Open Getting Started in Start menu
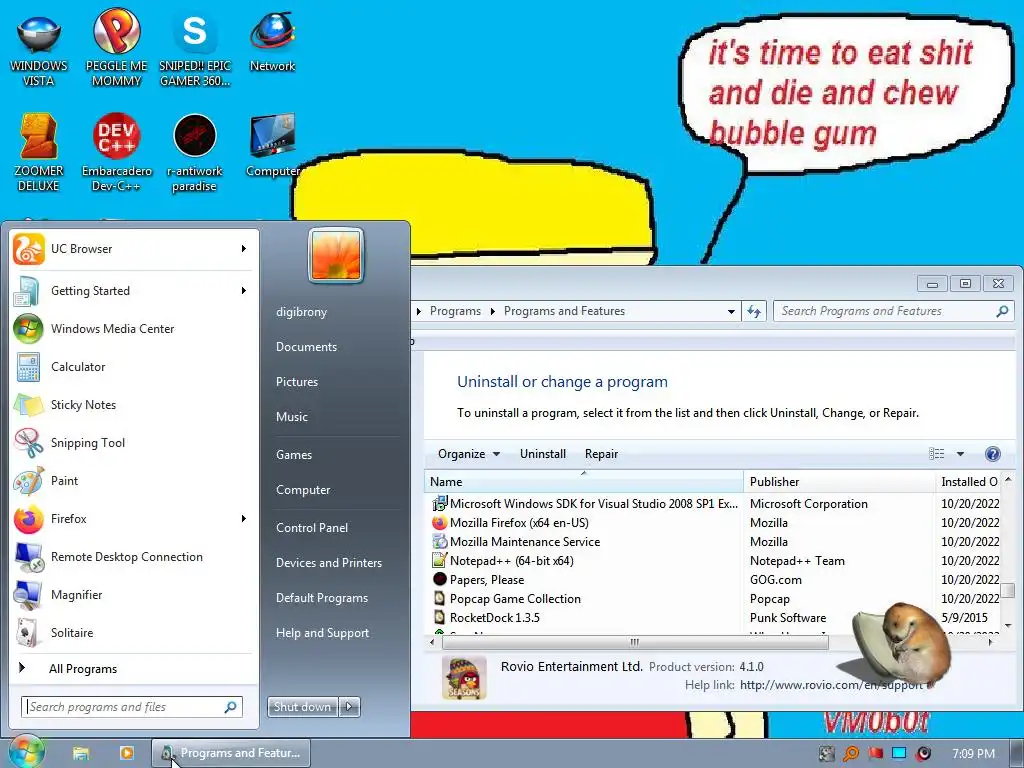The image size is (1024, 768). point(131,291)
